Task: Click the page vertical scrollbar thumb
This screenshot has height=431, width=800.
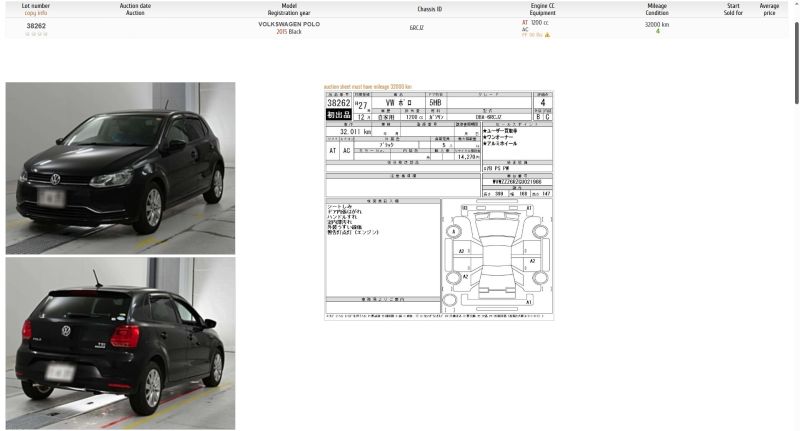Action: [796, 63]
